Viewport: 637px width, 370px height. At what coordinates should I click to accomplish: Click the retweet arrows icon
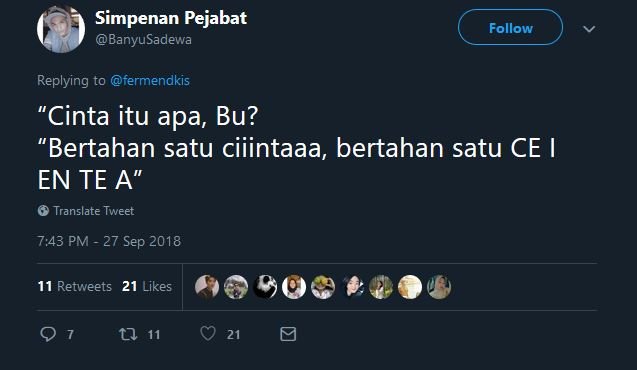(x=128, y=334)
